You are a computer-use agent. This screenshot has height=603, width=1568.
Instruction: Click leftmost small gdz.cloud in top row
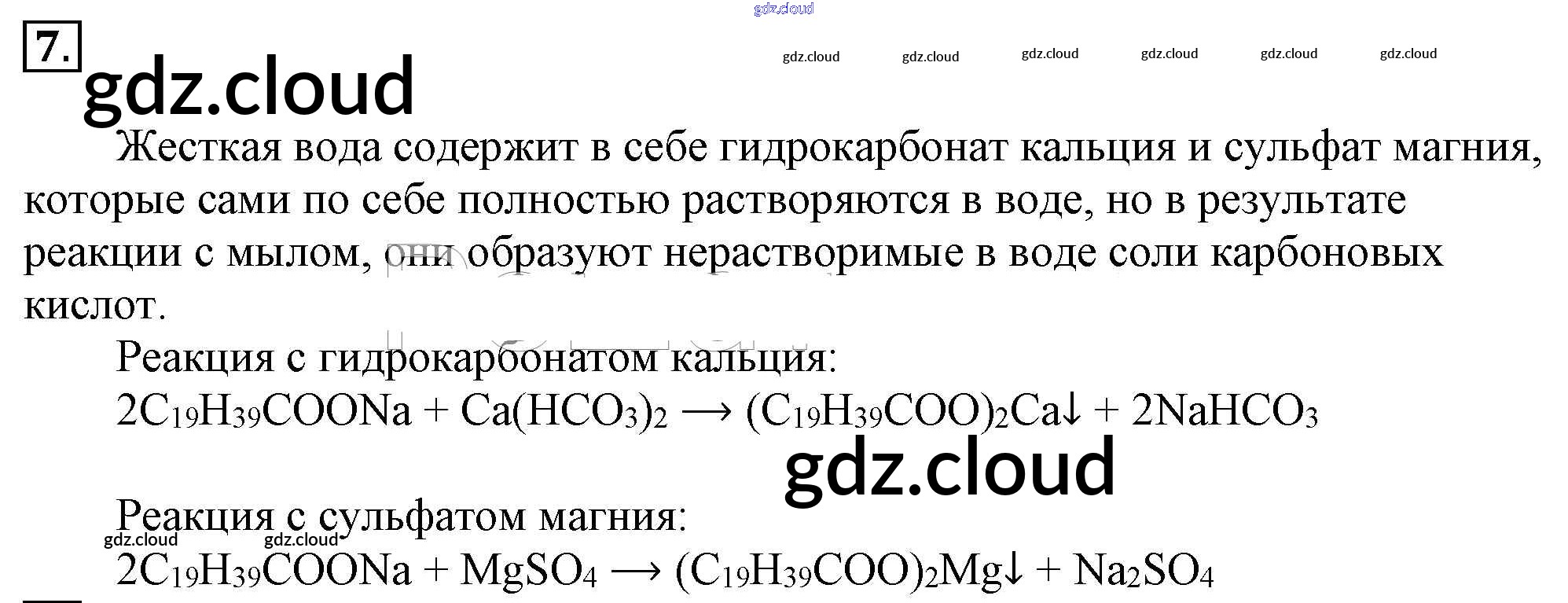pos(810,57)
